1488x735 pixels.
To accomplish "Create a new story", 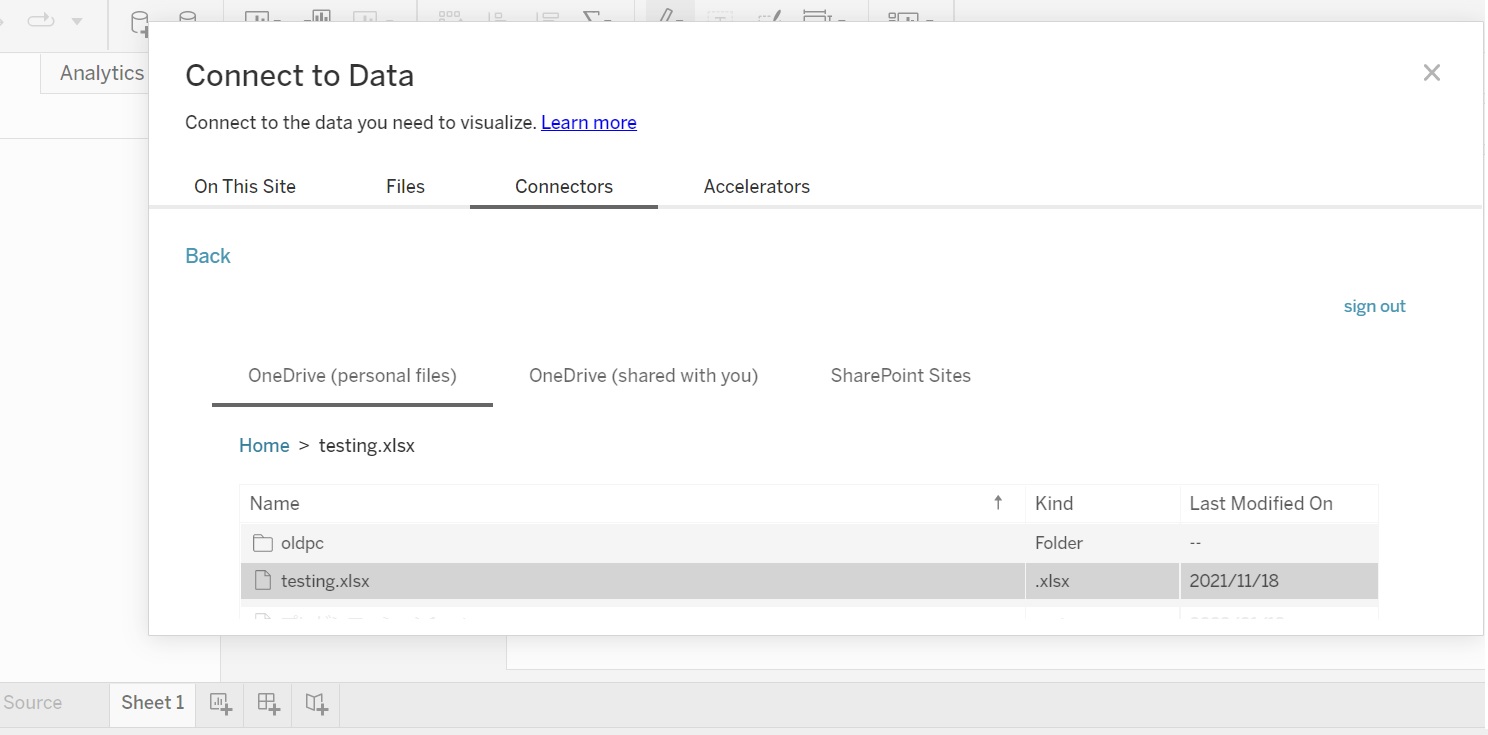I will point(315,704).
